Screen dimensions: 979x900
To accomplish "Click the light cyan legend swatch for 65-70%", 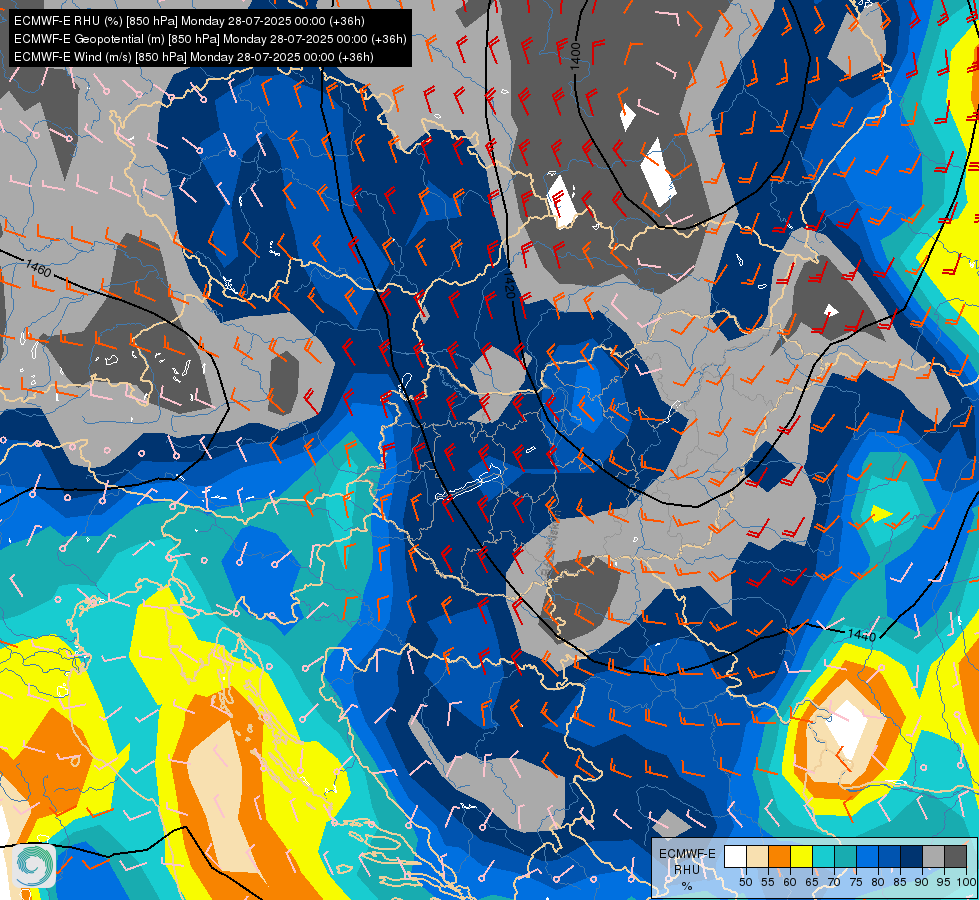I will pyautogui.click(x=824, y=856).
